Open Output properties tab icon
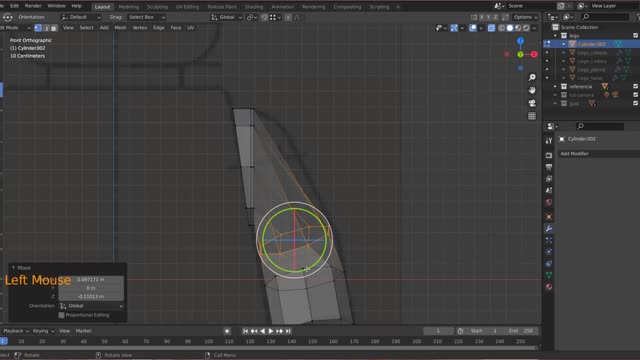 point(549,167)
